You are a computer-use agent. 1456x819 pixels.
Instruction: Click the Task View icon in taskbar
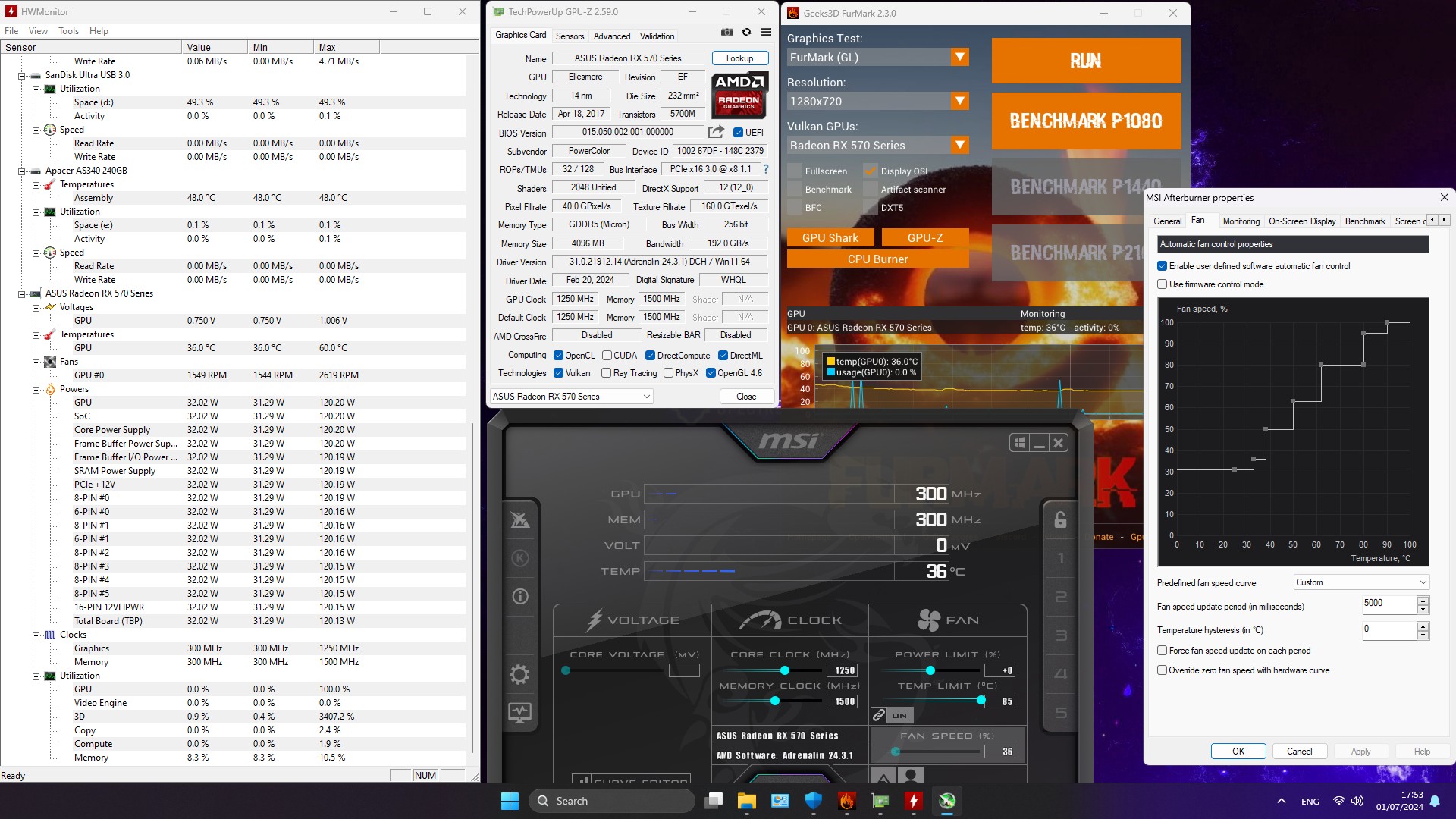713,801
